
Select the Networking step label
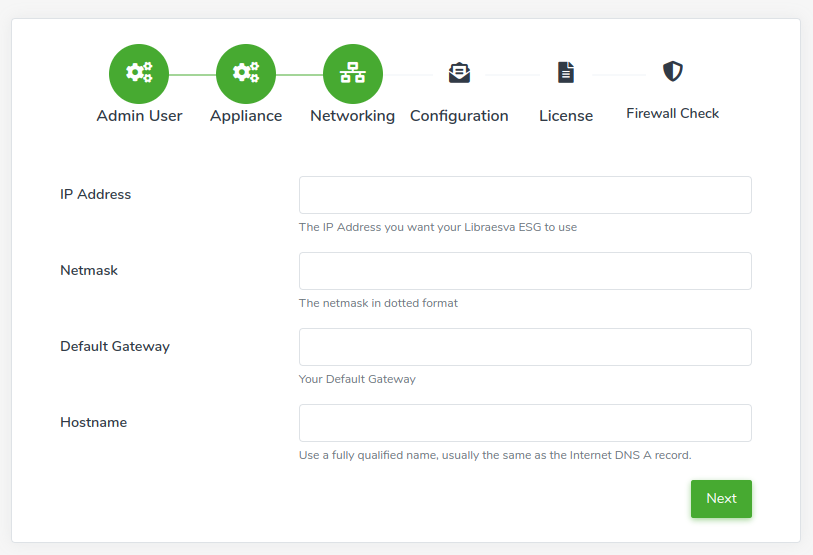[x=353, y=116]
